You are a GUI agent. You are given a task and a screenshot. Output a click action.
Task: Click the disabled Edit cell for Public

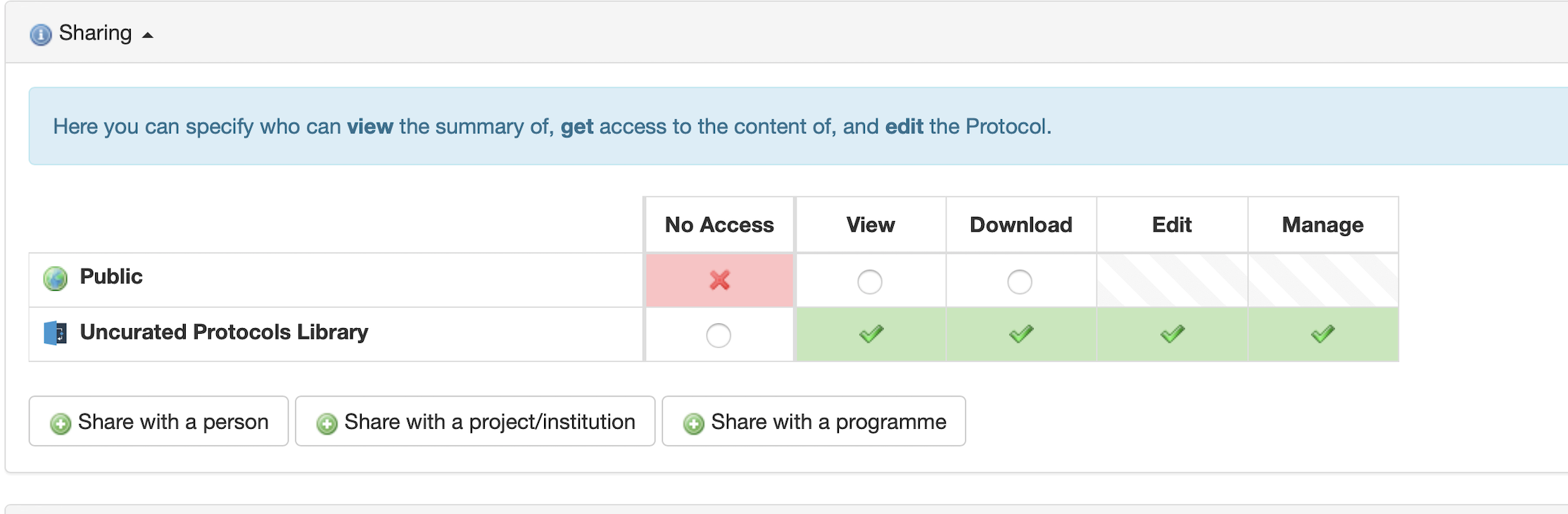point(1172,280)
